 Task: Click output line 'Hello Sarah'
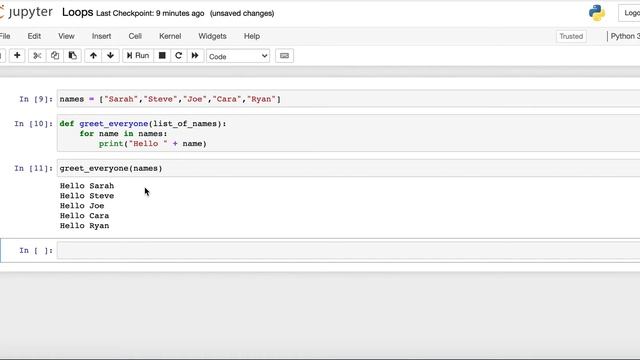coord(87,186)
